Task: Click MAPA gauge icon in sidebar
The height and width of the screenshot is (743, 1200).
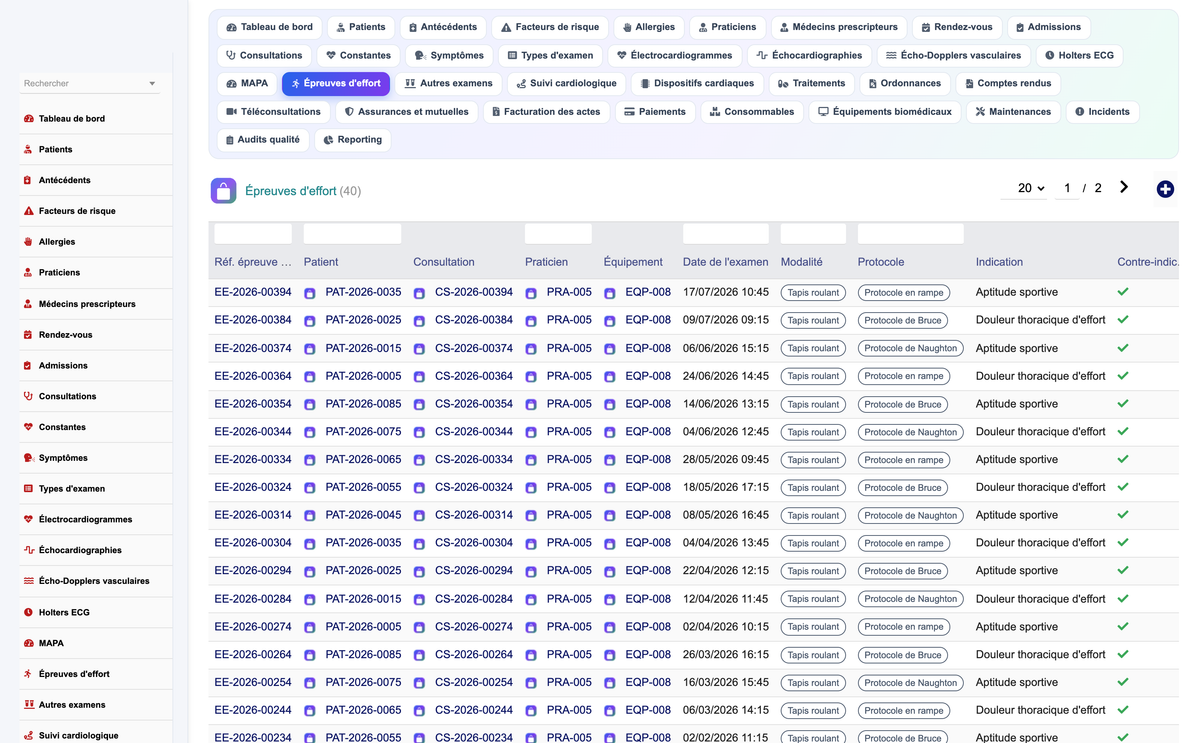Action: [x=28, y=643]
